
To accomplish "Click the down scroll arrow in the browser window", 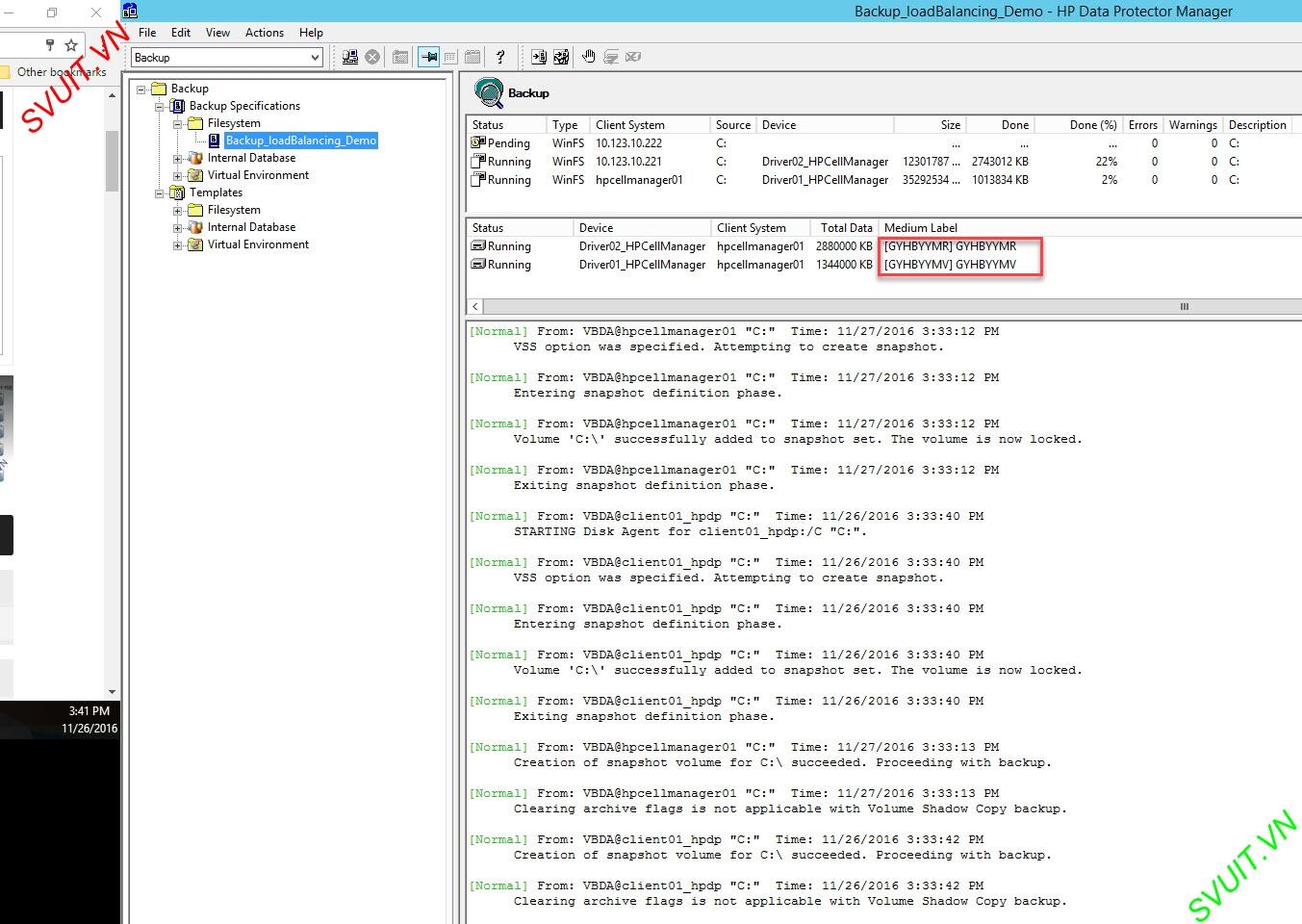I will [x=112, y=692].
